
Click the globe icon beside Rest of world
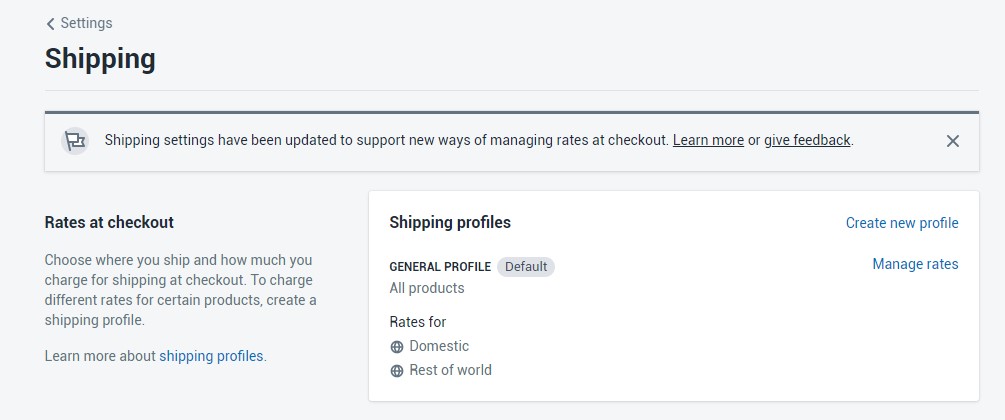click(397, 371)
